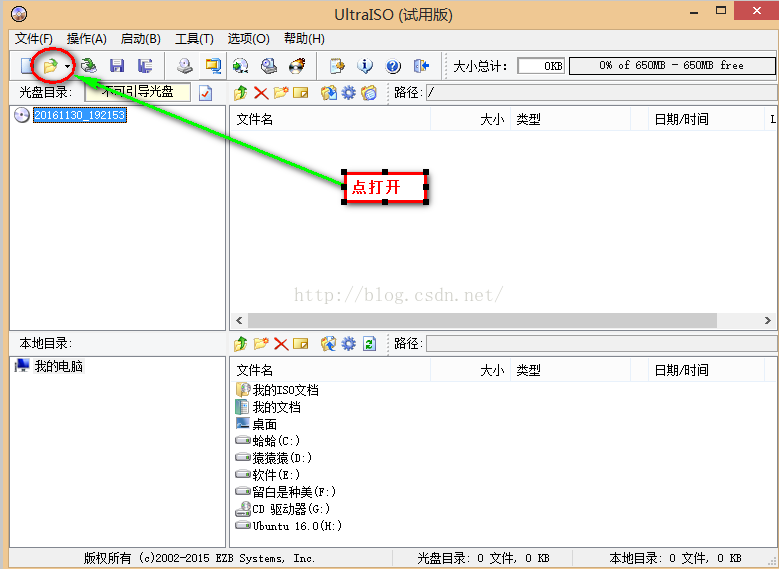Click the local pane 路径 input field
Screen dimensions: 779x569
602,343
